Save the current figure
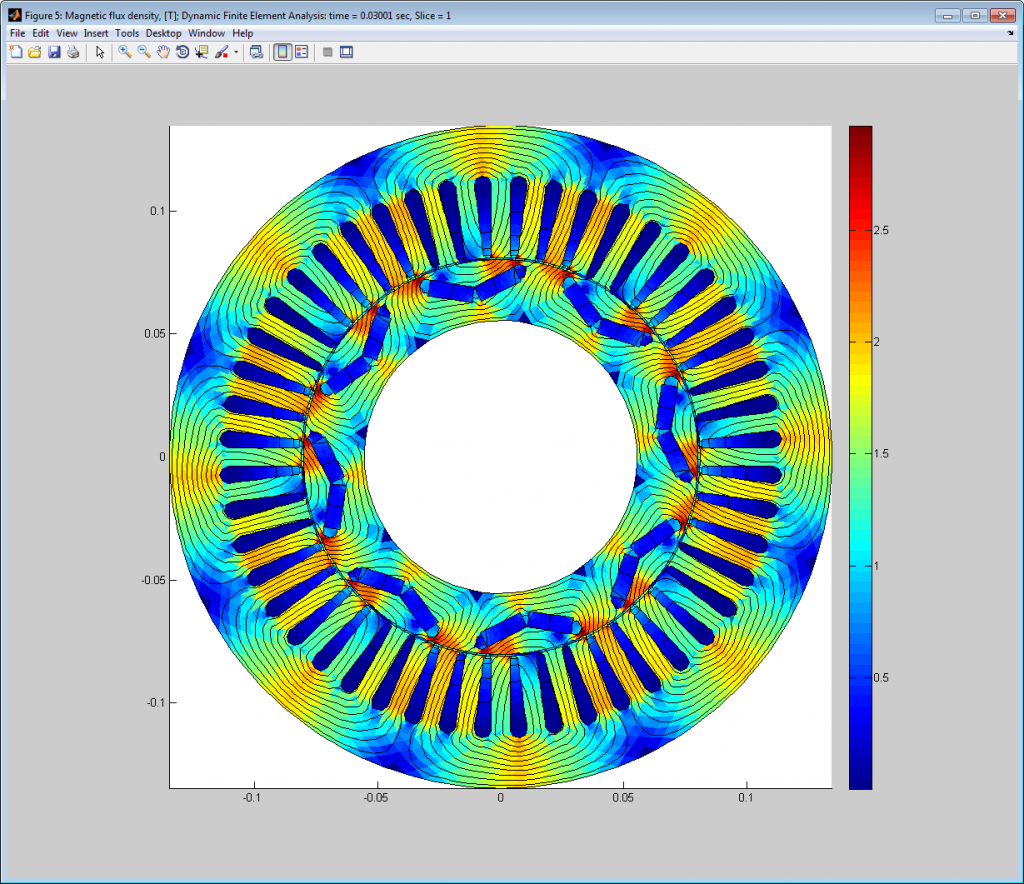This screenshot has width=1024, height=884. click(x=54, y=52)
